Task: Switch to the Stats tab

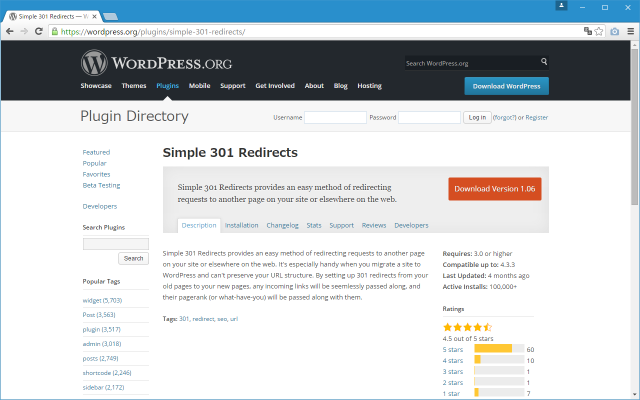Action: coord(314,225)
